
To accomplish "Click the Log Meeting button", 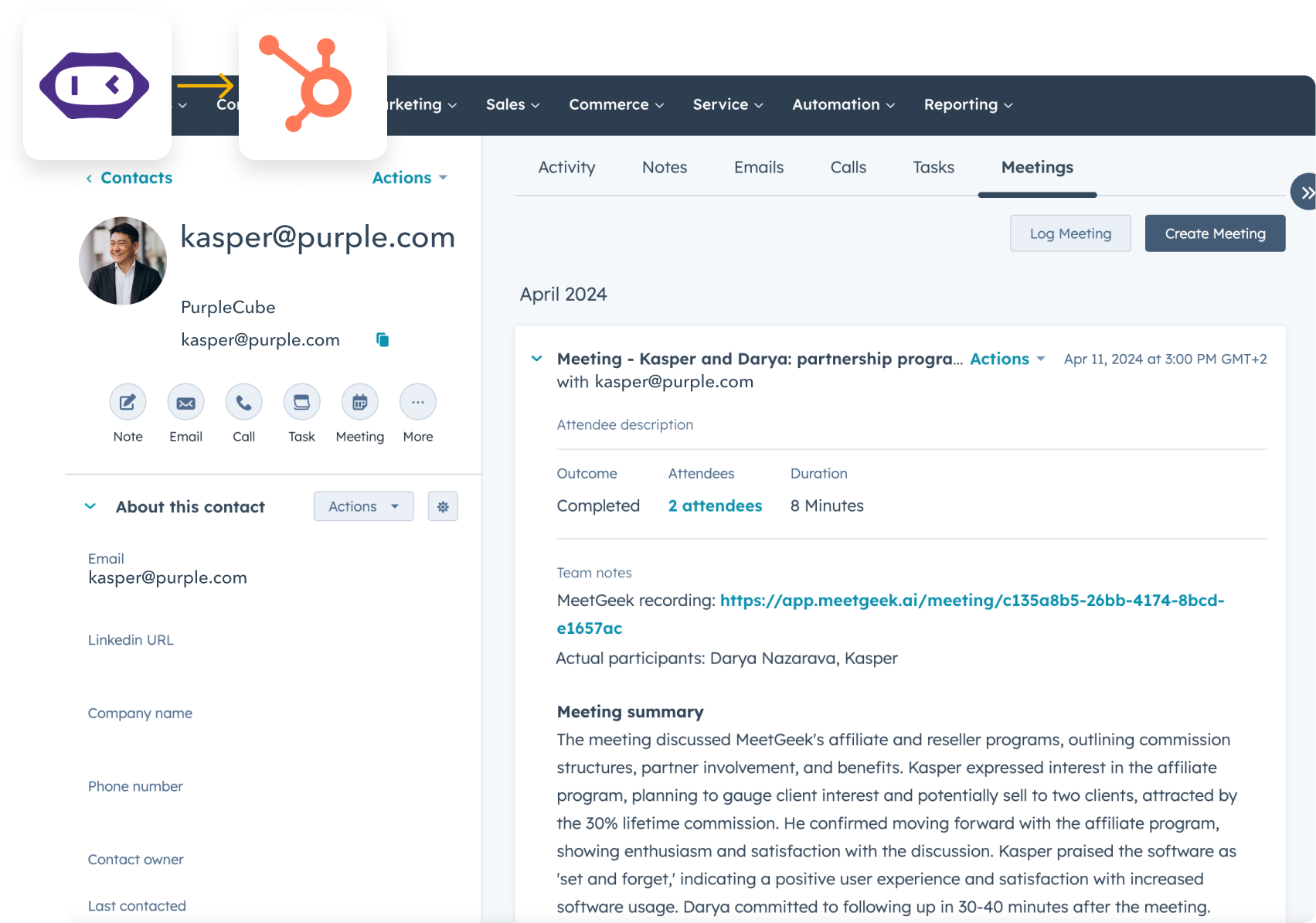I will pos(1070,233).
